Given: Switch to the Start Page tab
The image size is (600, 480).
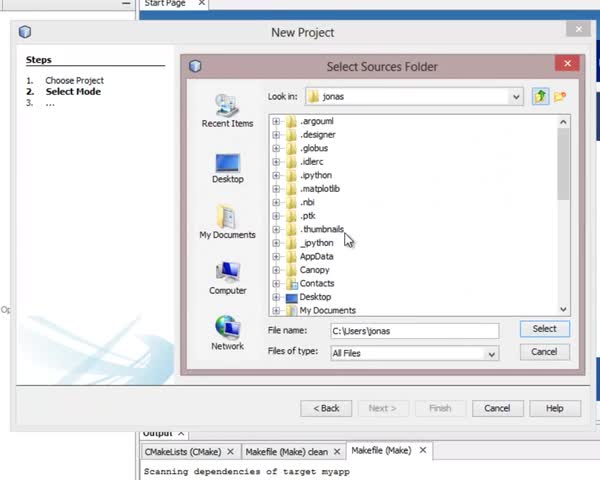Looking at the screenshot, I should point(165,3).
